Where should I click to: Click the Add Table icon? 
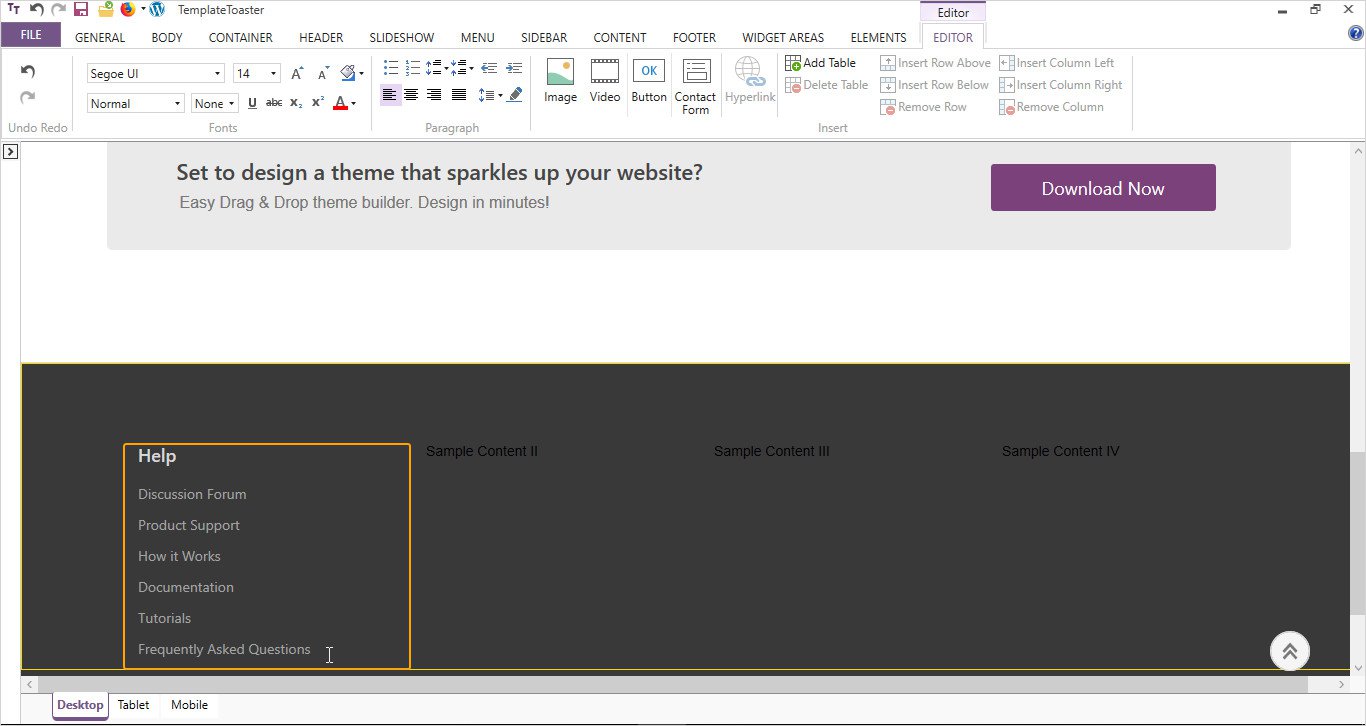(821, 63)
